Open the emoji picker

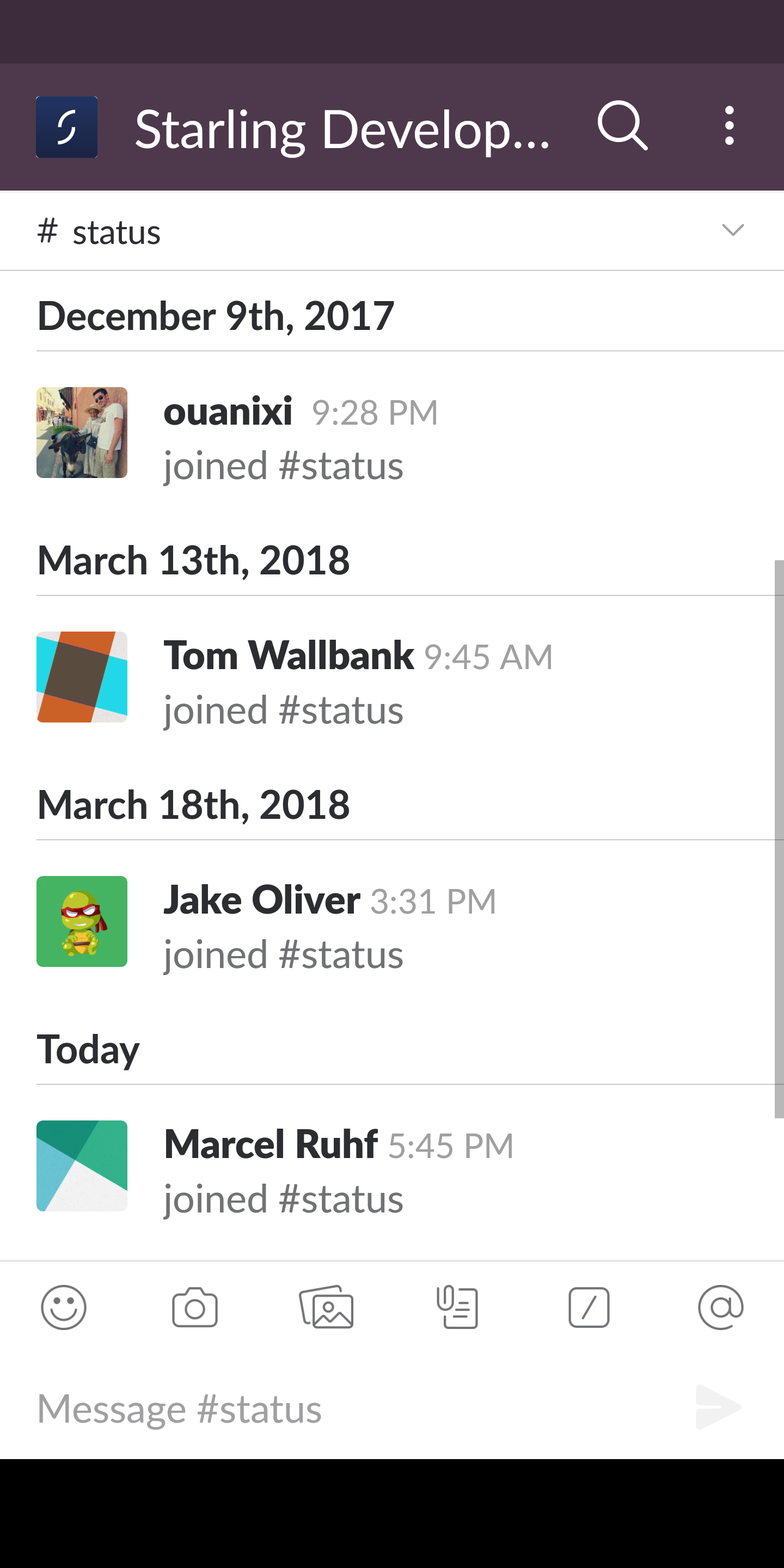pos(63,1306)
